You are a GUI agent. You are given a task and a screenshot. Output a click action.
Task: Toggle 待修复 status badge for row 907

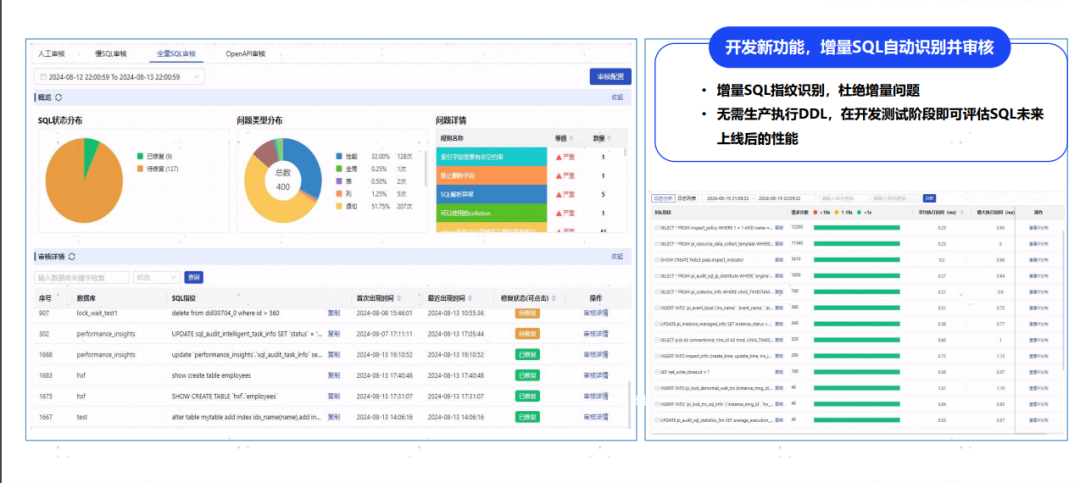point(527,313)
